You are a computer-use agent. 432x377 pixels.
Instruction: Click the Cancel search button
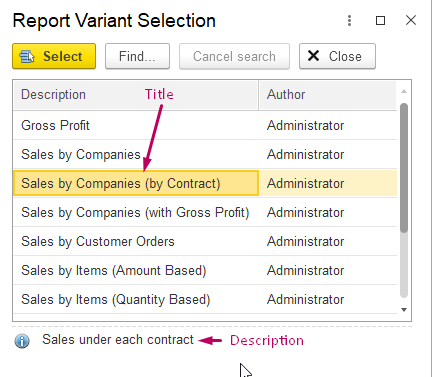pos(234,56)
